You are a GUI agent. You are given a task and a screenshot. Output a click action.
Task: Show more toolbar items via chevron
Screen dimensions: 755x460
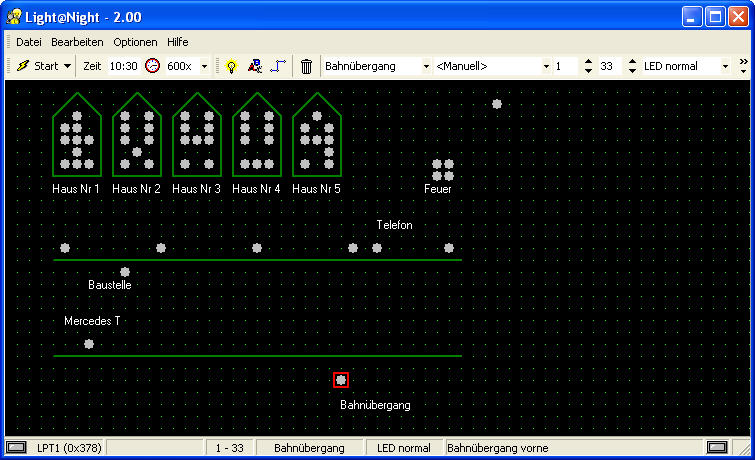743,66
